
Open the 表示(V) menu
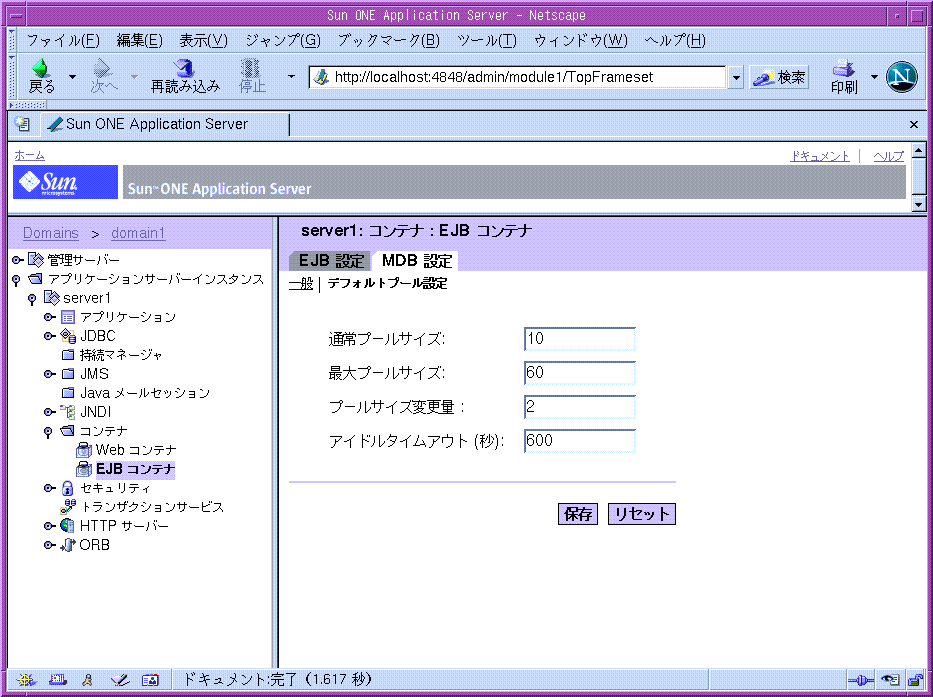click(x=203, y=40)
